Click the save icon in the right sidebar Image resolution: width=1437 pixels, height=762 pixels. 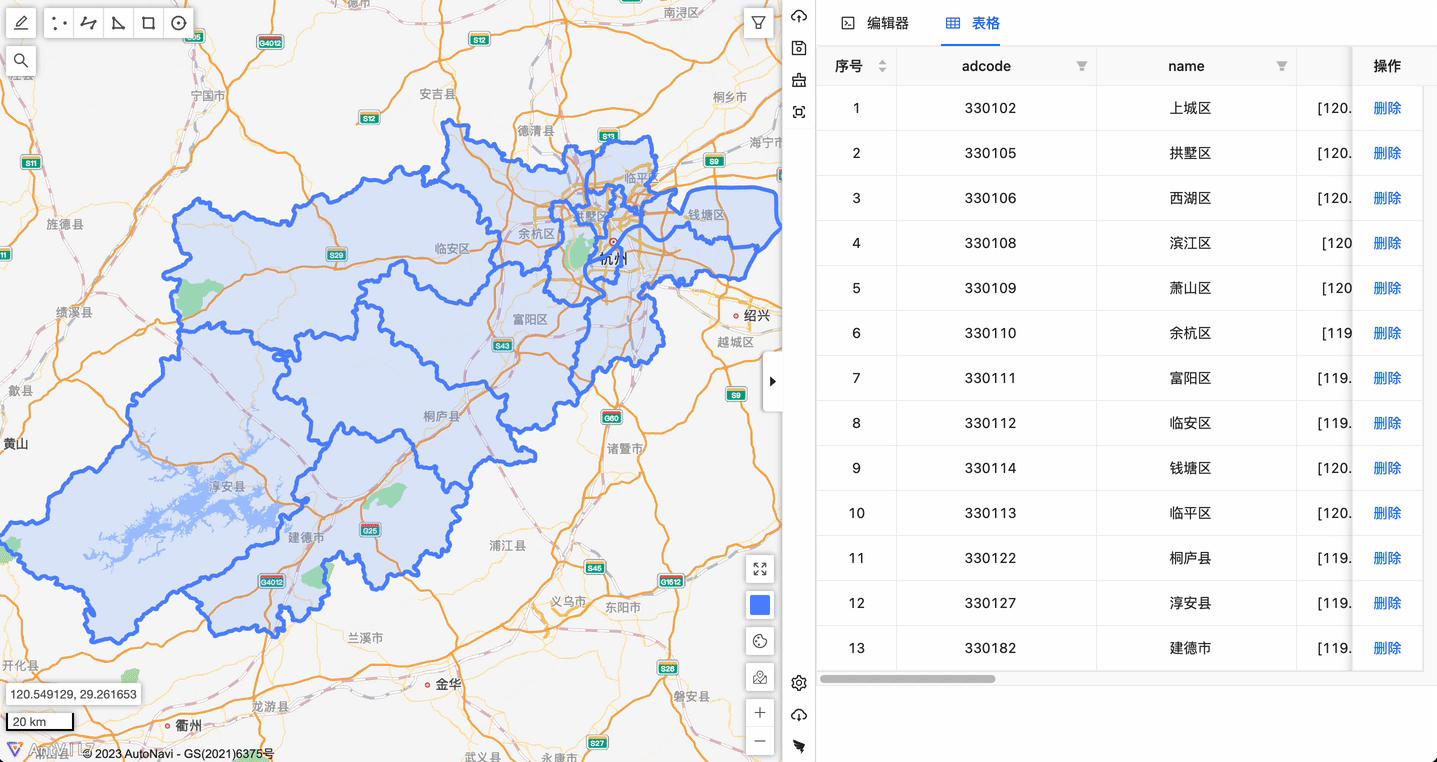point(798,47)
